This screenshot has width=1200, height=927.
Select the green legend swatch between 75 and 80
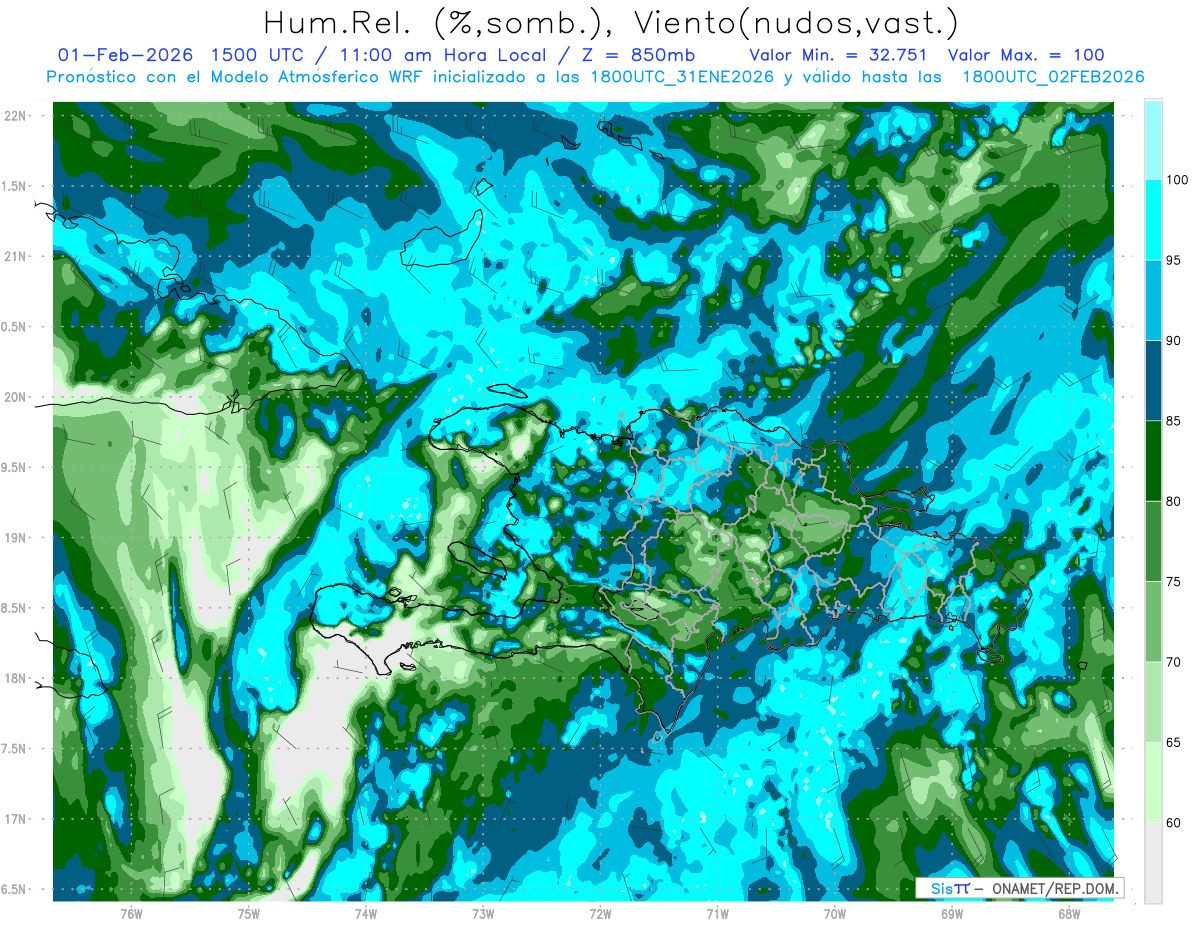1153,541
